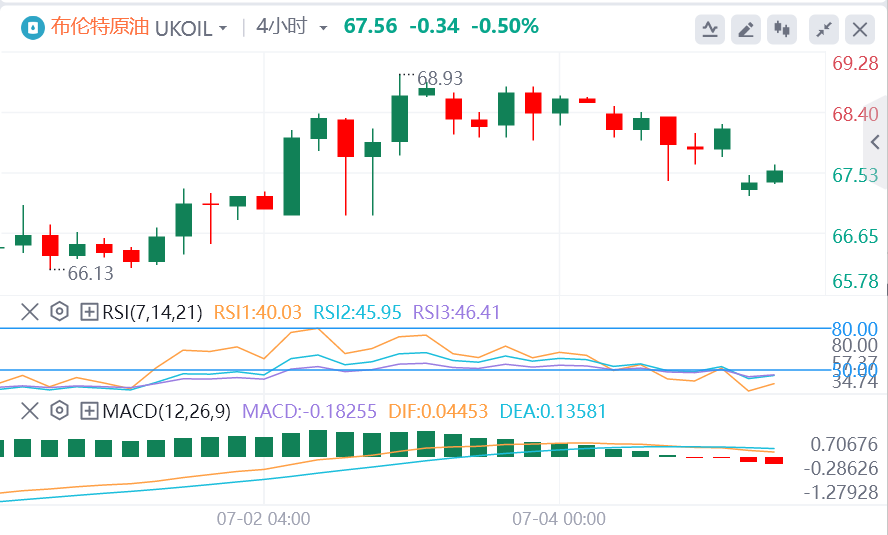Expand the RSI panel plus box
The image size is (888, 535).
(x=89, y=312)
